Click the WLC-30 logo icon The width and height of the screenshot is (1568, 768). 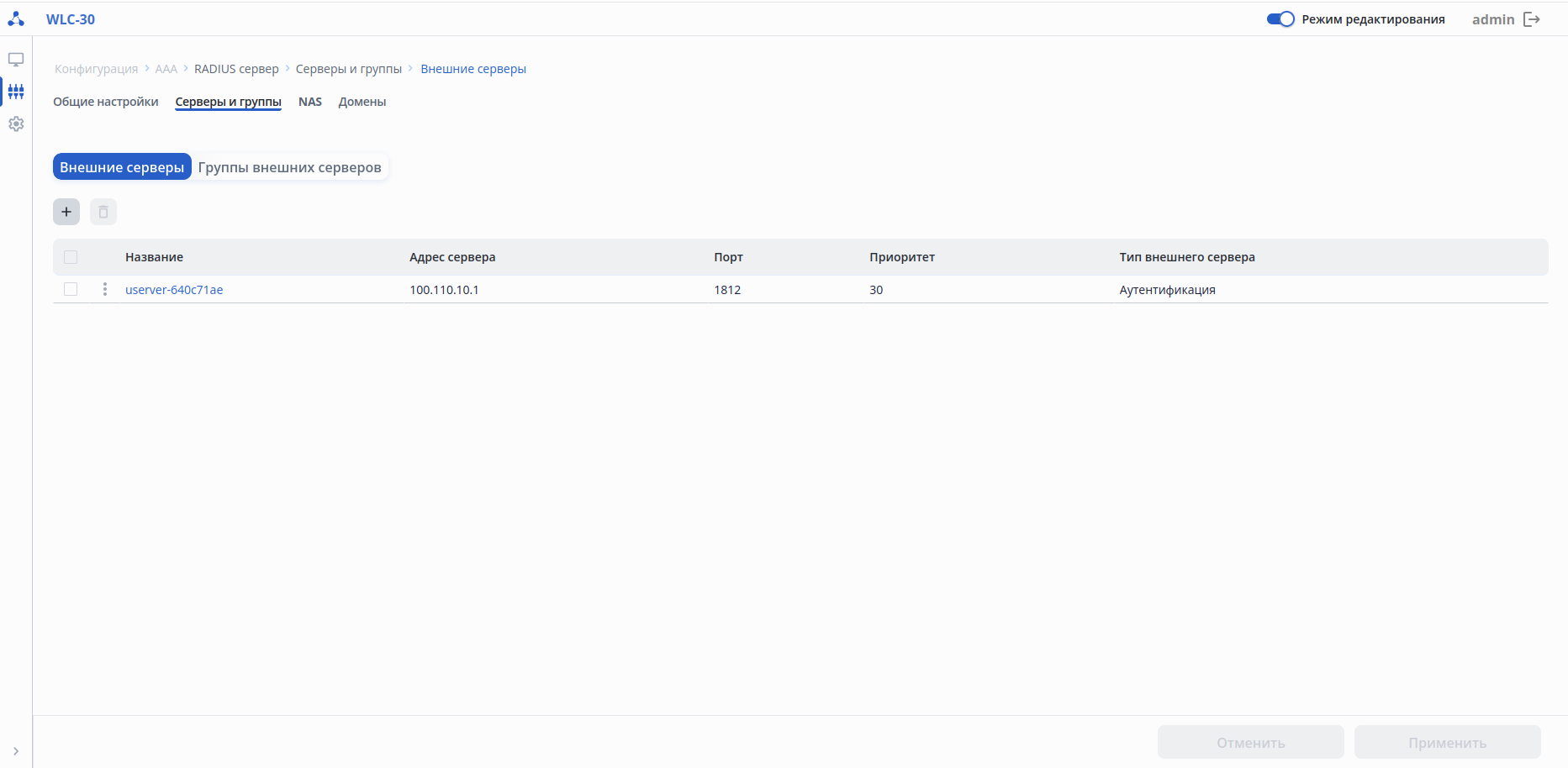(x=16, y=18)
